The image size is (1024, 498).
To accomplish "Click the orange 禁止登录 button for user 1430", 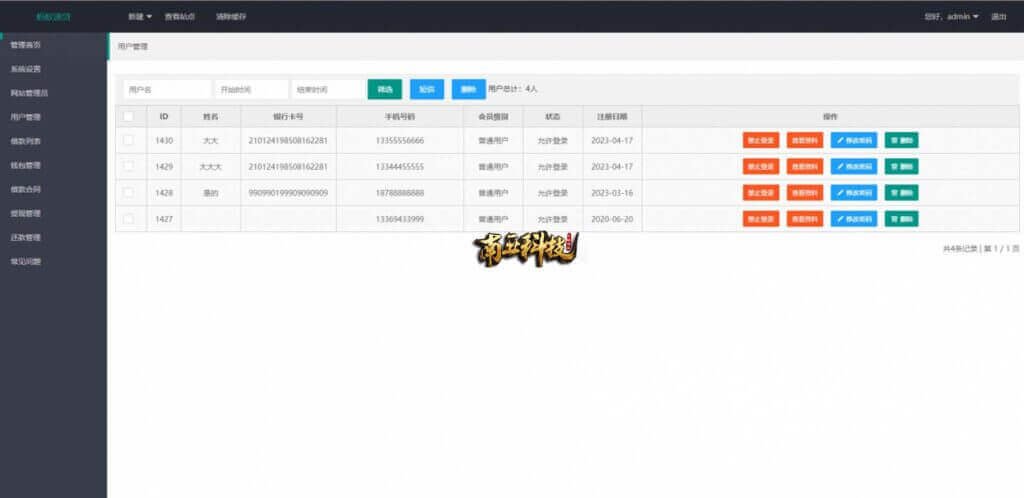I will pyautogui.click(x=761, y=141).
